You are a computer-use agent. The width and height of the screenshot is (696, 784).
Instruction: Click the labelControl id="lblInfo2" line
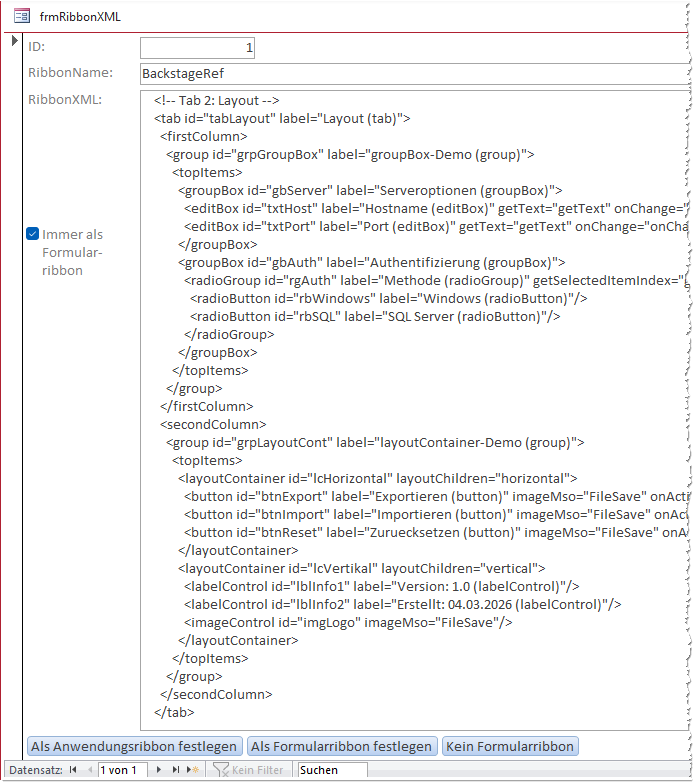click(402, 604)
